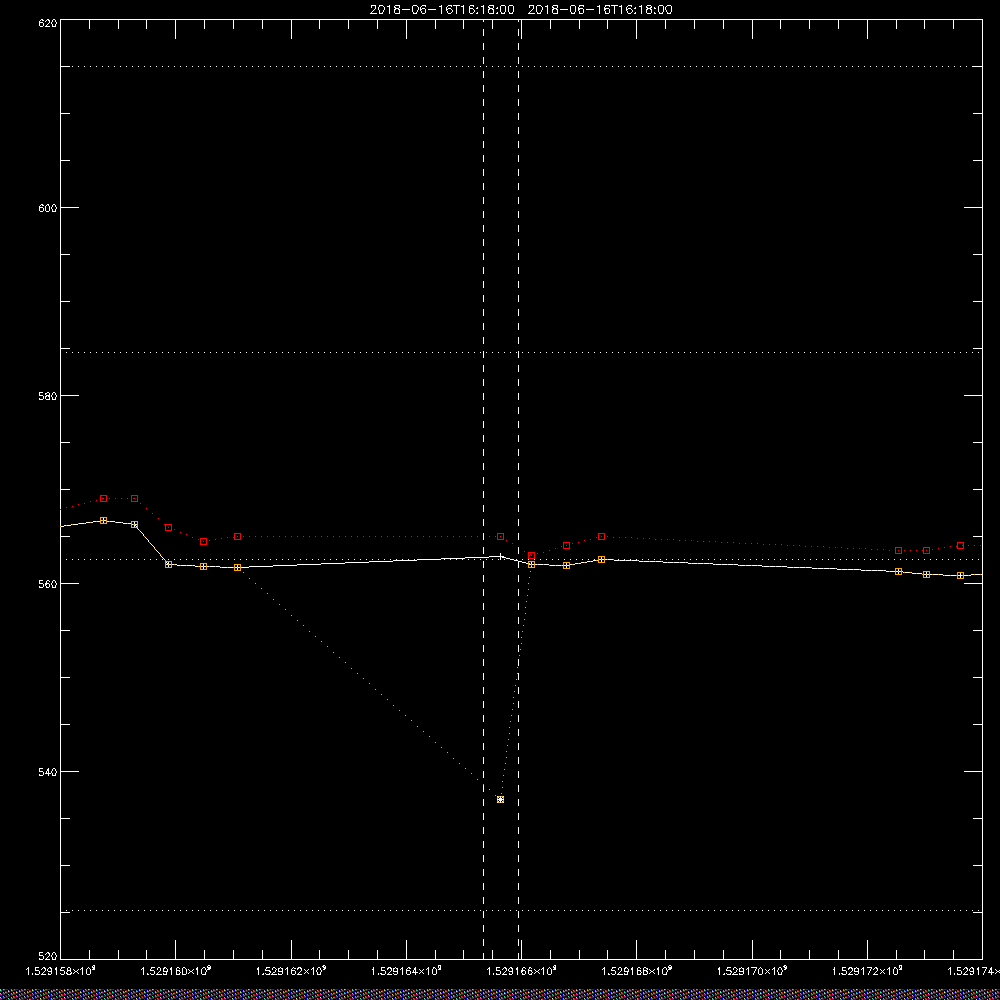Click the x-axis label 1.529160×10⁹
This screenshot has width=1000, height=1000.
coord(176,971)
